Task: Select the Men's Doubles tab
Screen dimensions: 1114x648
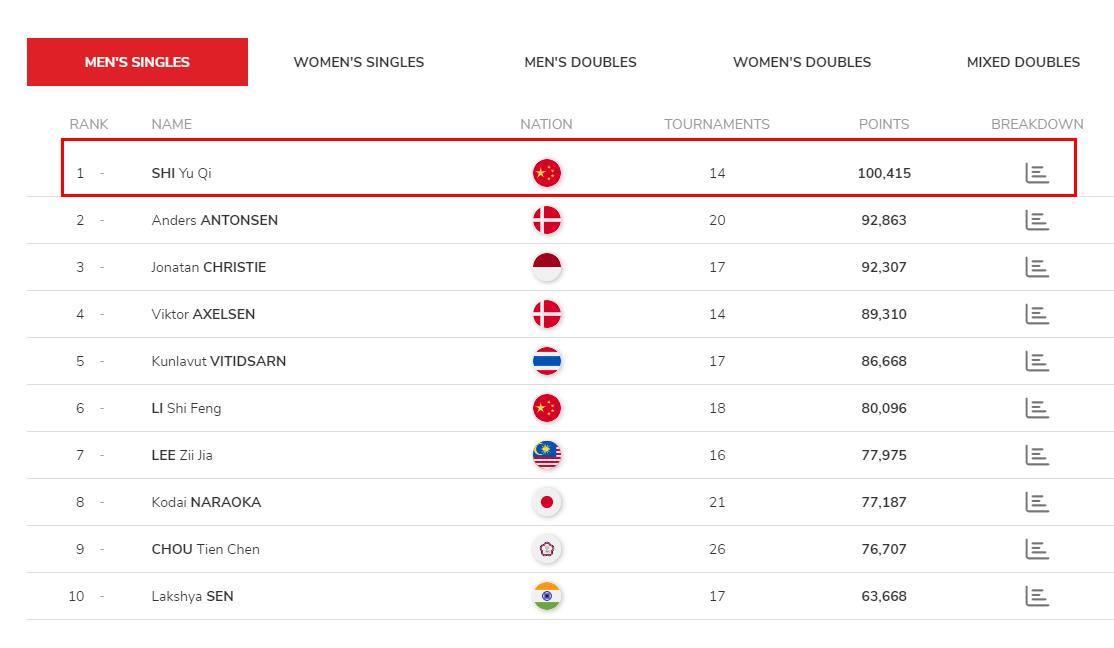Action: point(580,62)
